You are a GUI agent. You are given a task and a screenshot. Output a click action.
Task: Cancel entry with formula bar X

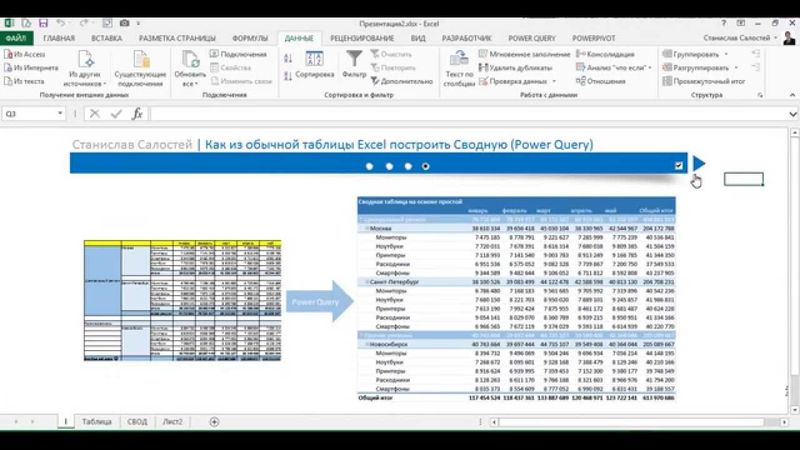click(x=94, y=114)
